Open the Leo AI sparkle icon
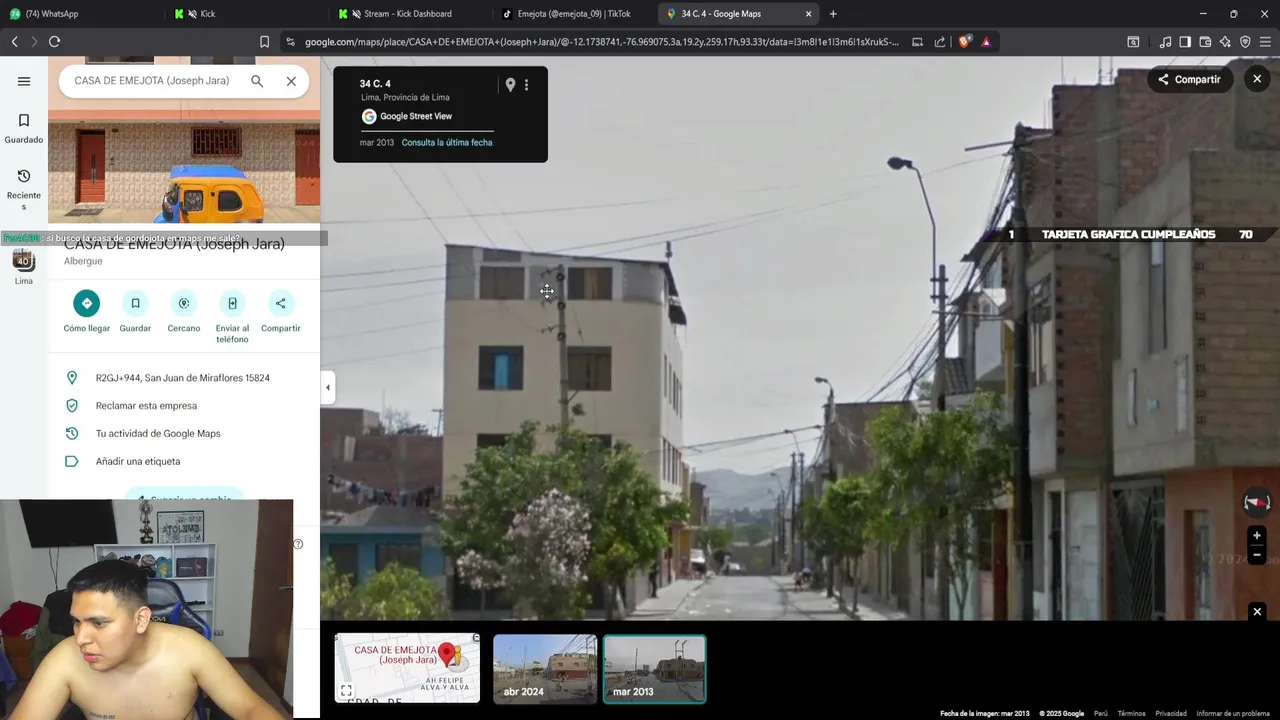 click(x=1225, y=42)
